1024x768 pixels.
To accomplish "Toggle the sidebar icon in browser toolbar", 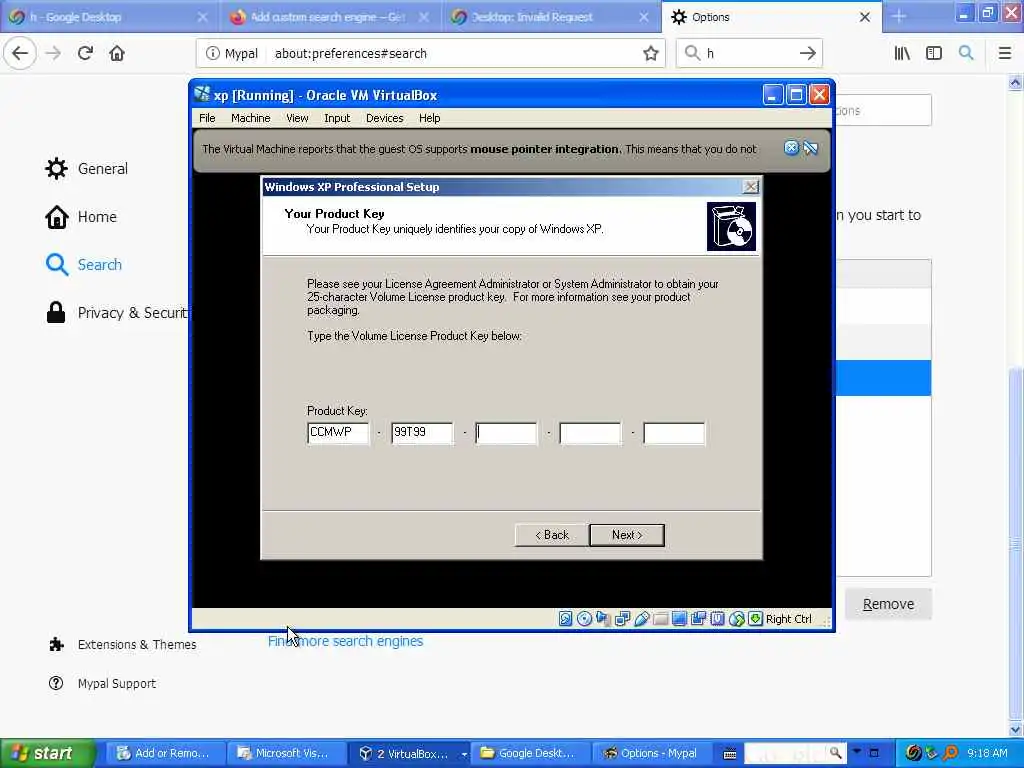I will click(x=934, y=54).
